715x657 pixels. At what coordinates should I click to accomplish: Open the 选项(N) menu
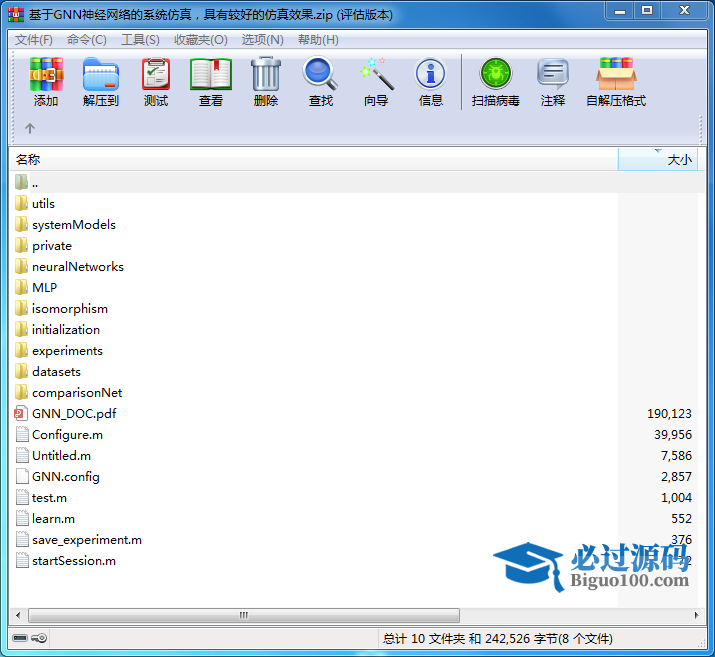263,40
